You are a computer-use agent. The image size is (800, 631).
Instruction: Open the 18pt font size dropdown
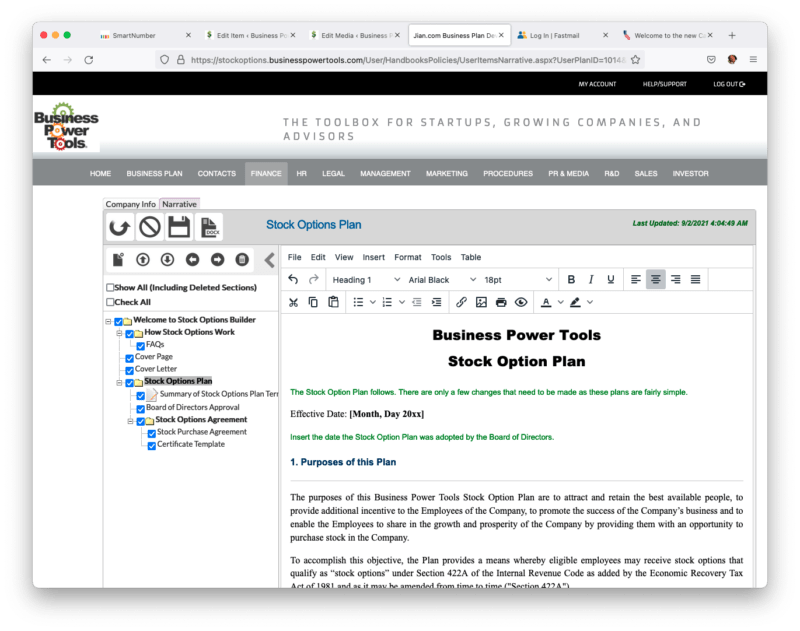517,280
